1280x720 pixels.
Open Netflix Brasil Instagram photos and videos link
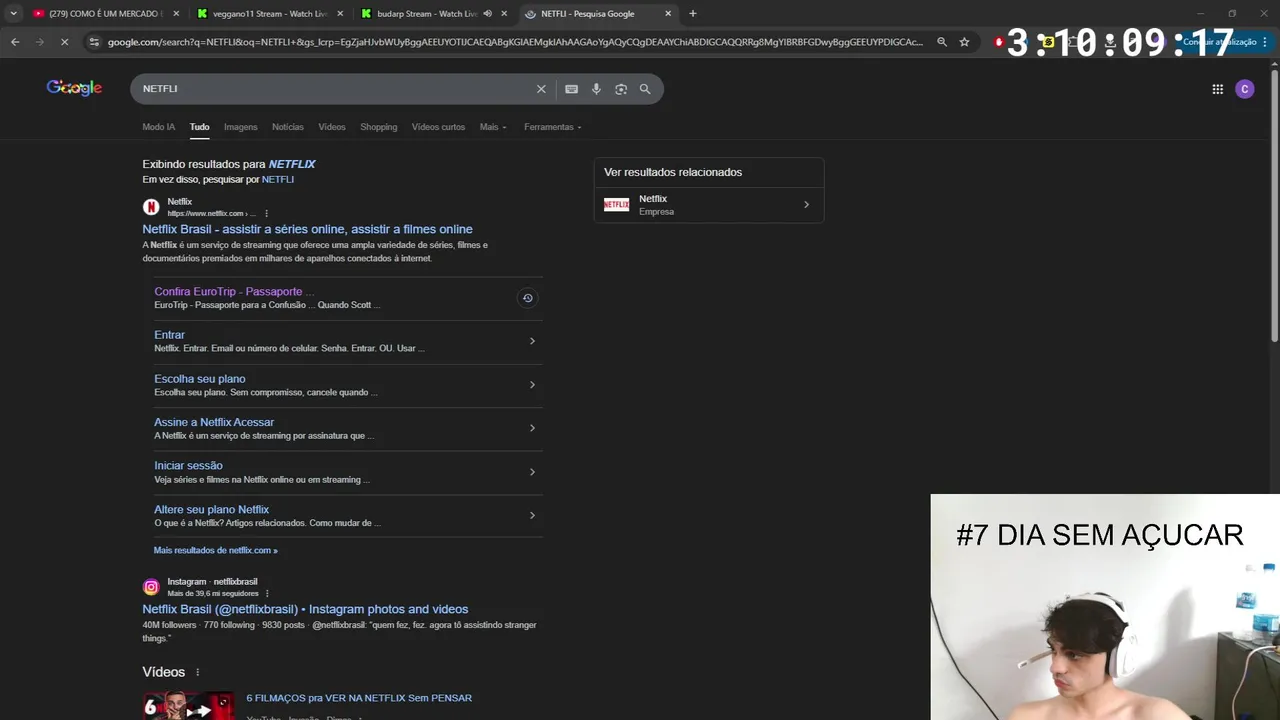[305, 609]
